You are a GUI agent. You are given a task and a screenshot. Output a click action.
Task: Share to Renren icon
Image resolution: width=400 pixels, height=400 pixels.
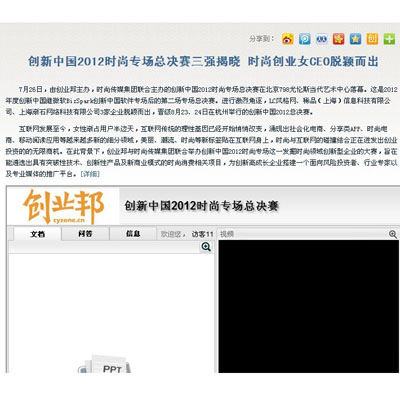[x=322, y=39]
